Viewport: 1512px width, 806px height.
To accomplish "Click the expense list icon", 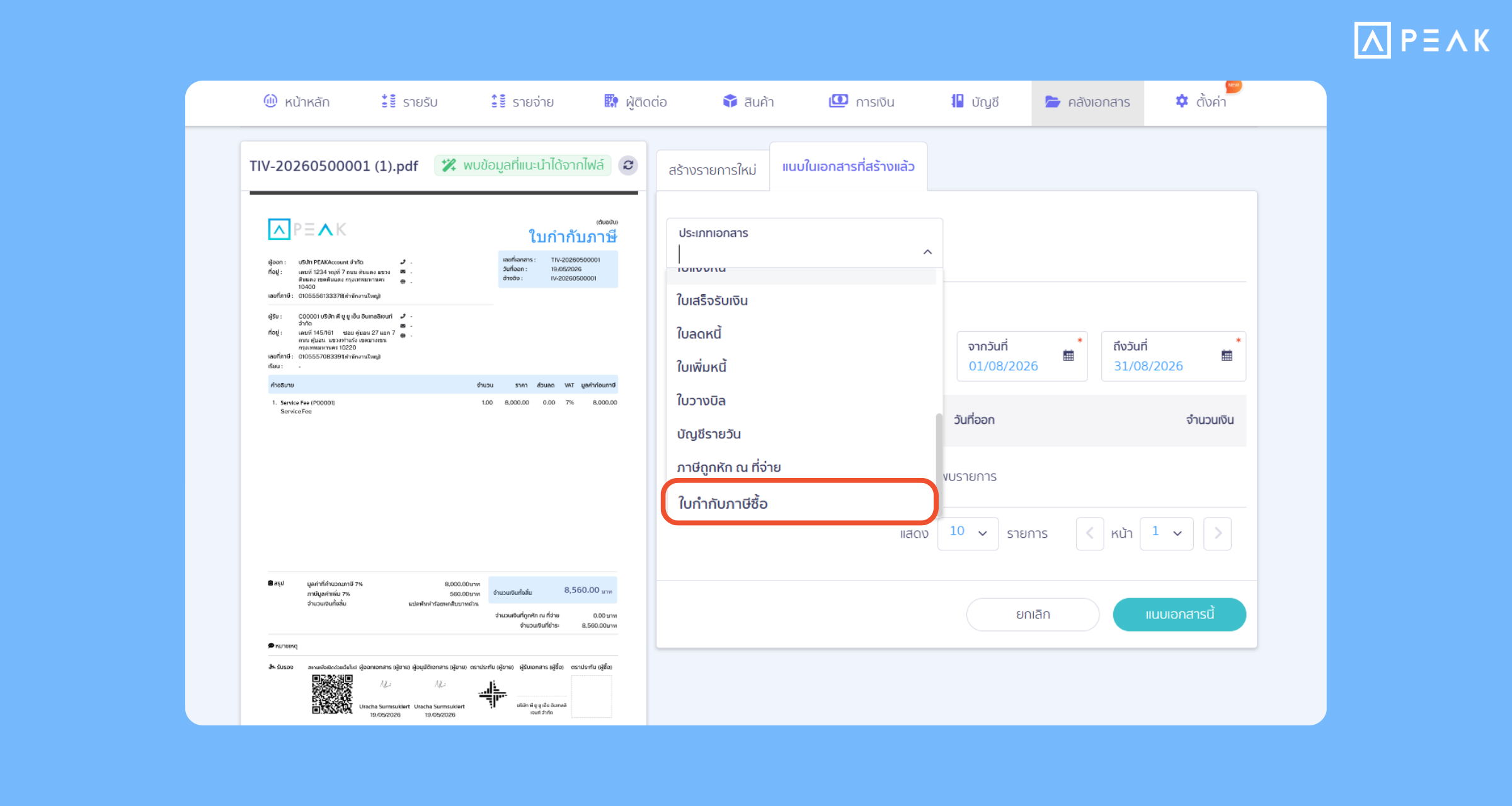I will coord(498,101).
